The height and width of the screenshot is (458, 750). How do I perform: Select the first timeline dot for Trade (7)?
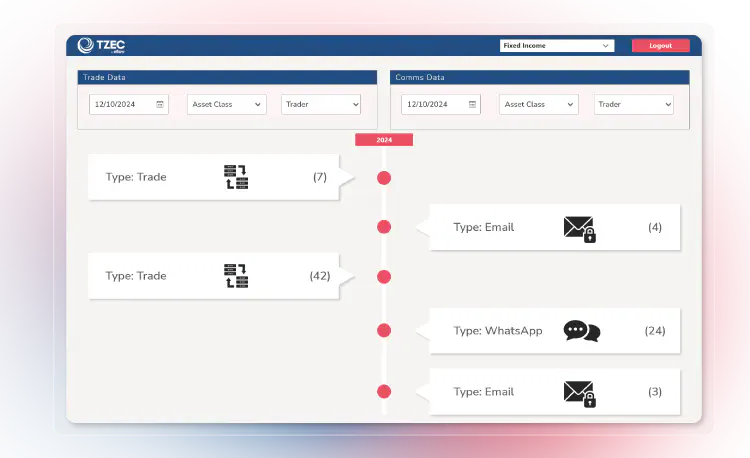coord(384,178)
